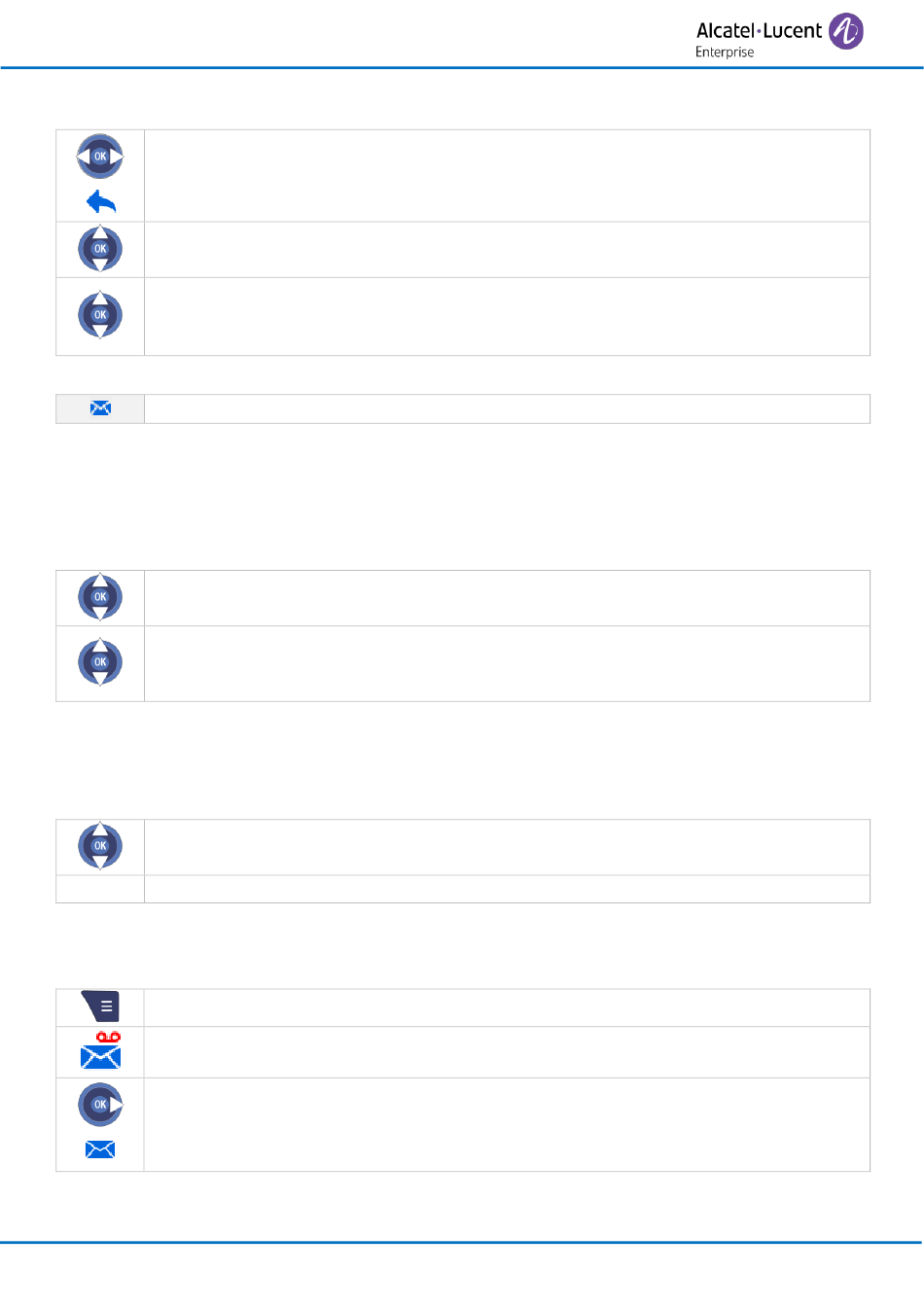Click the Alcatel-Lucent logo text
Viewport: 924px width, 1307px height.
pos(759,31)
